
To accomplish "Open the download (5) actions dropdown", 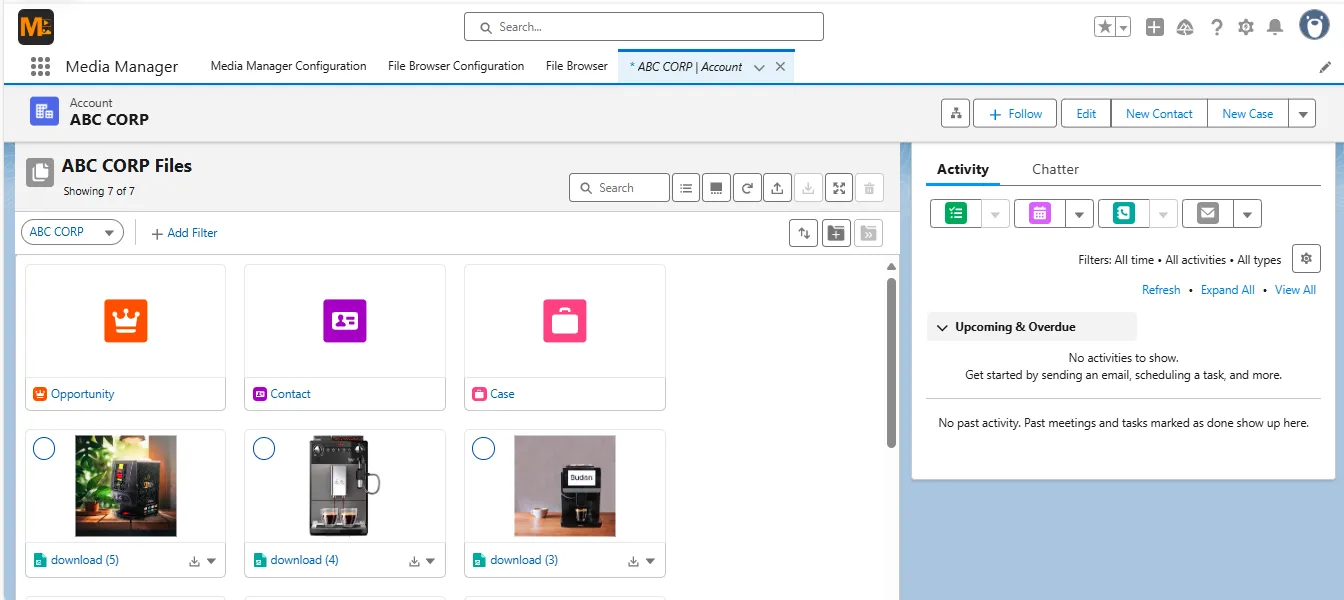I will tap(211, 561).
